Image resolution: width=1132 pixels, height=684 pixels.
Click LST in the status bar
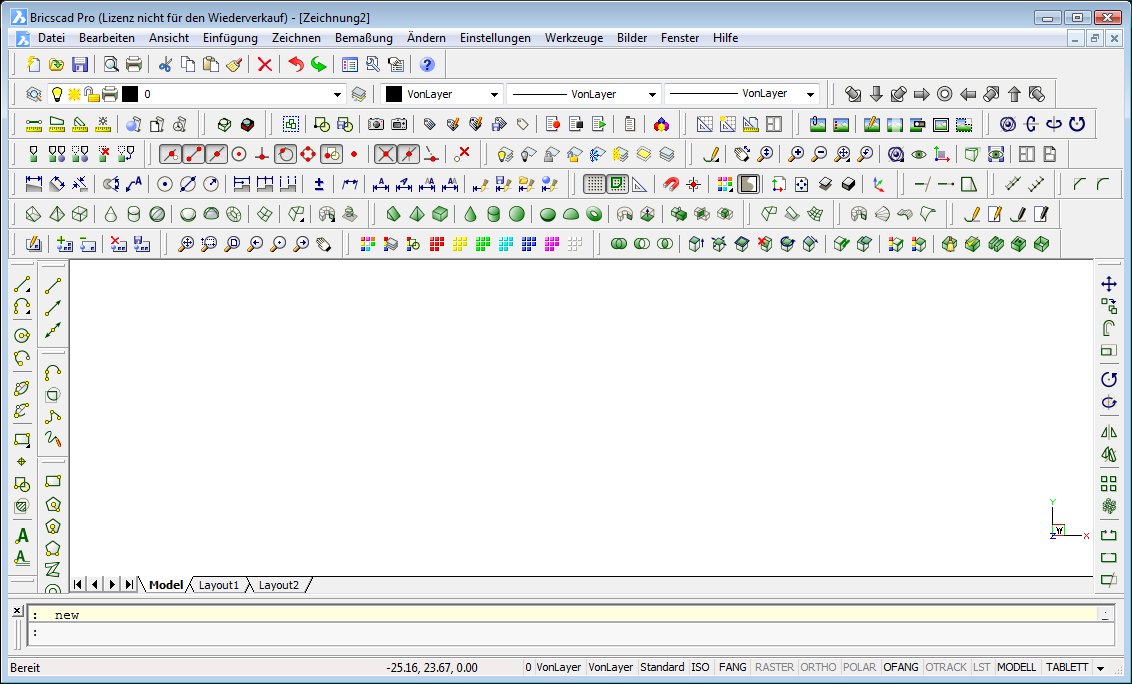[x=982, y=667]
